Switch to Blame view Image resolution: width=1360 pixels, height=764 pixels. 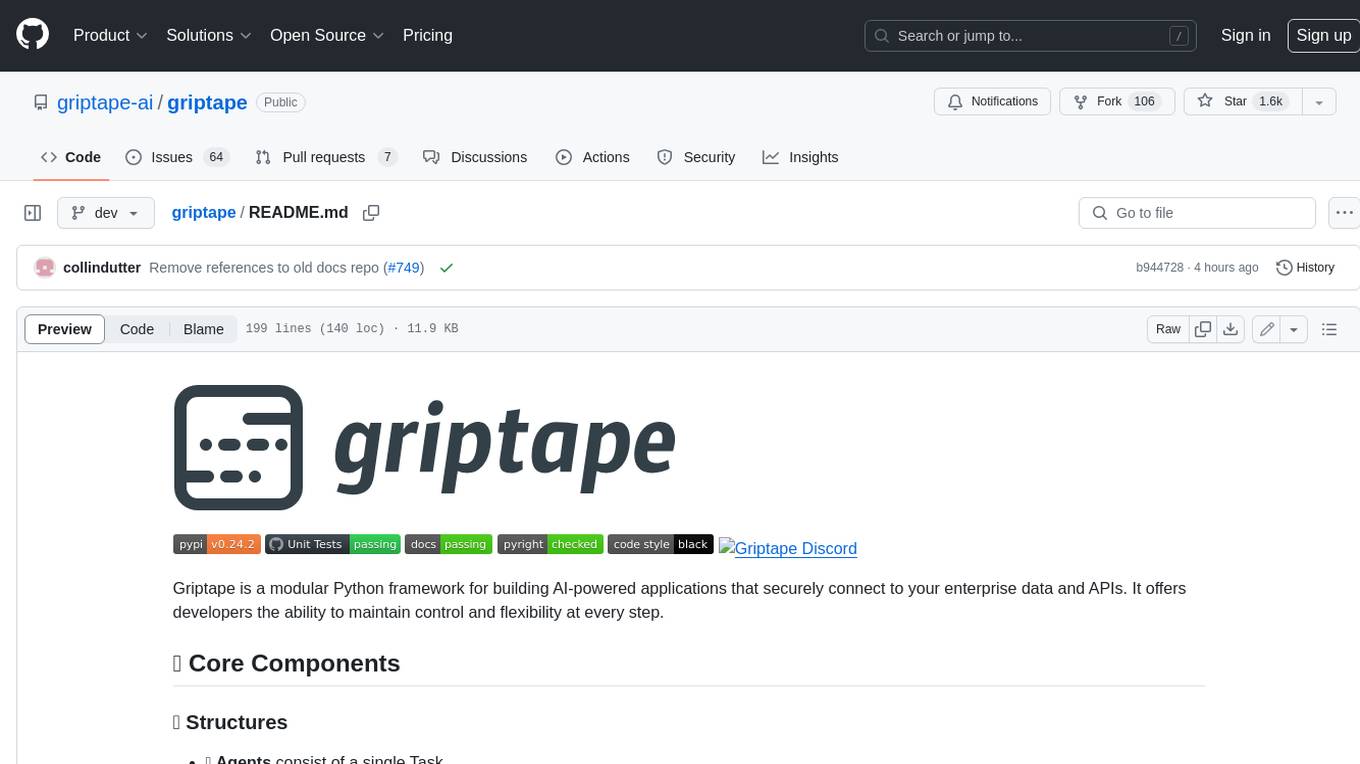pyautogui.click(x=203, y=329)
